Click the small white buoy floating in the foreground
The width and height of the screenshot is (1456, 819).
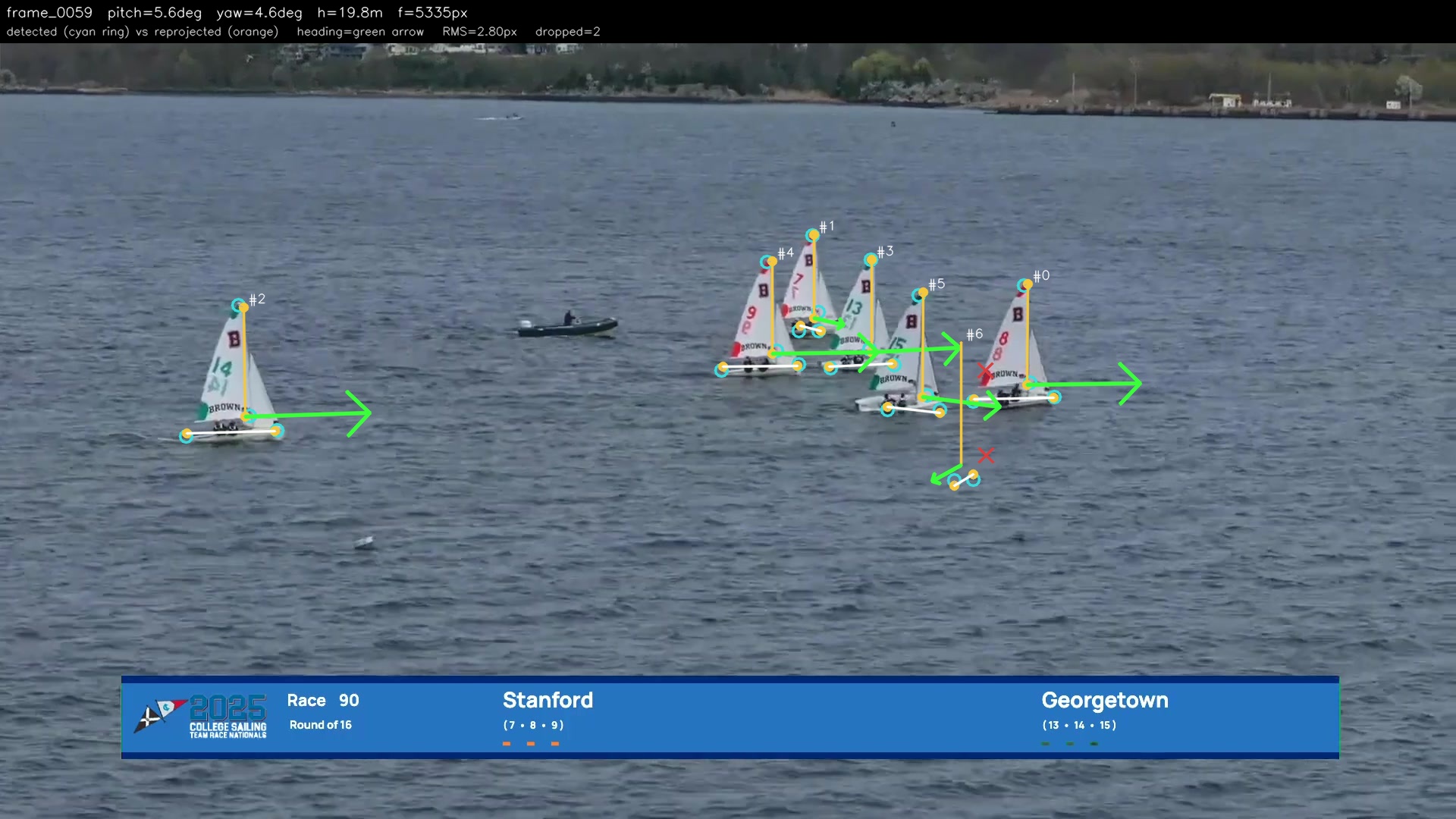click(x=365, y=541)
